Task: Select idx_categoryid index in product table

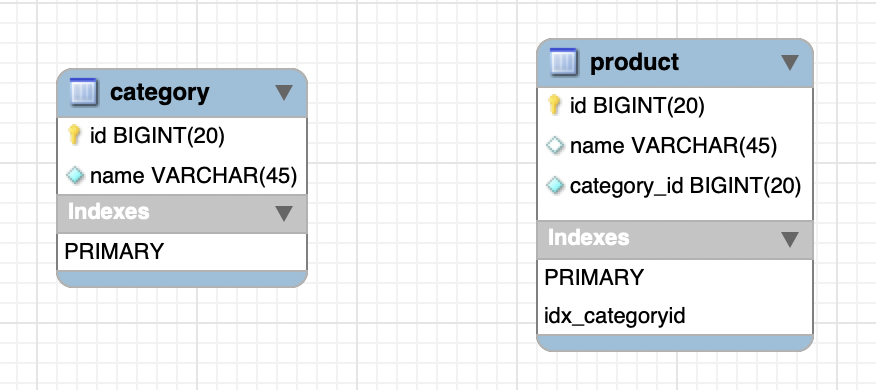Action: pos(675,316)
